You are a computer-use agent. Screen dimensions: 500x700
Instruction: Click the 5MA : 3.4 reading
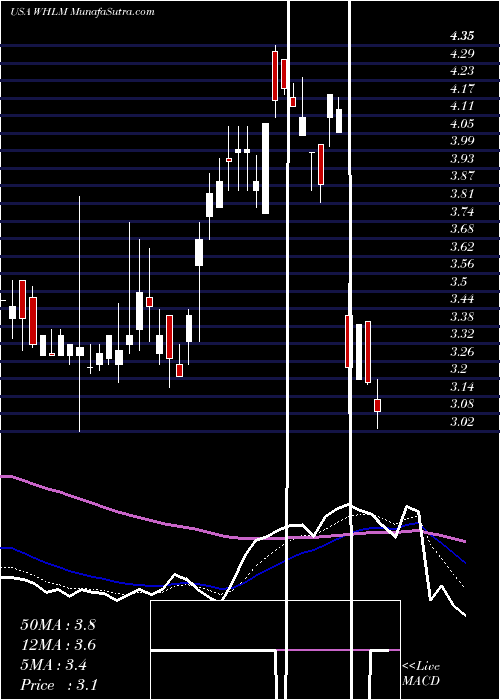(x=54, y=665)
